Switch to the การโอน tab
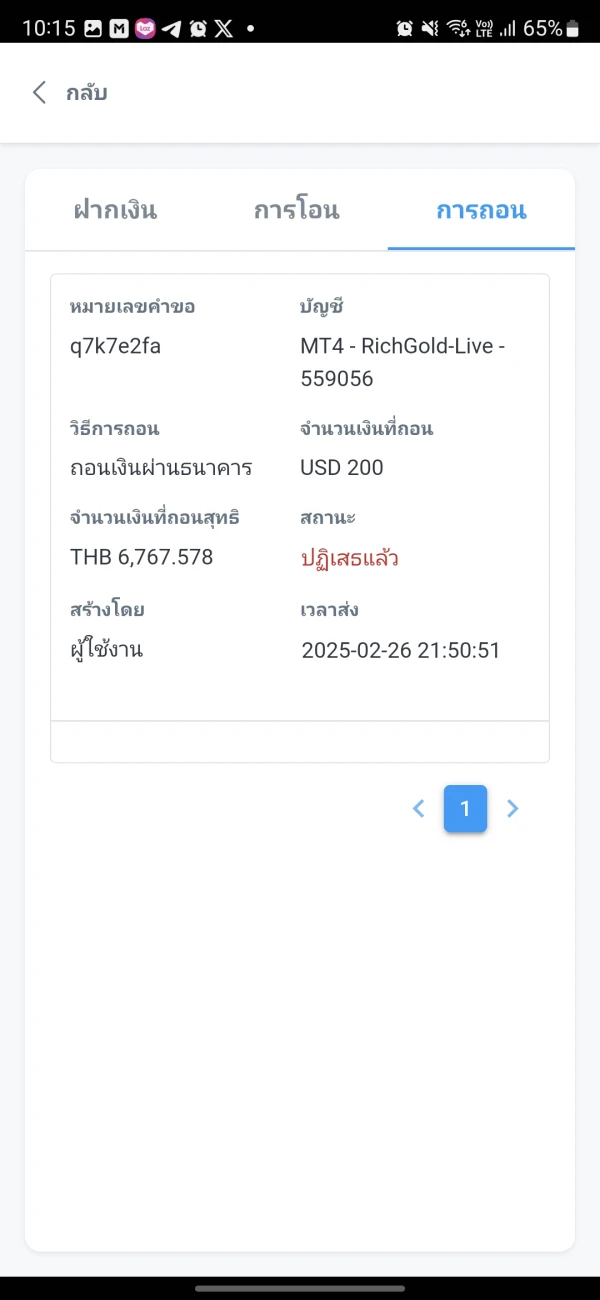 tap(296, 210)
